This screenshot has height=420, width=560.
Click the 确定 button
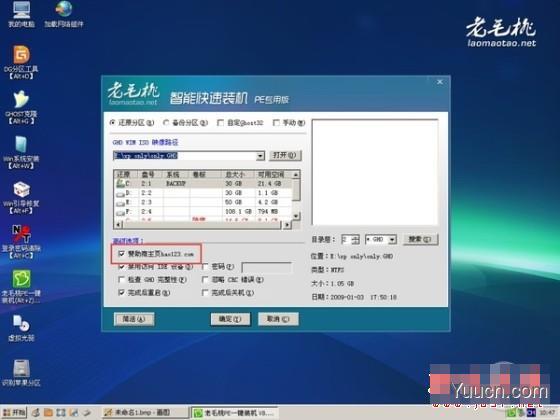[230, 319]
